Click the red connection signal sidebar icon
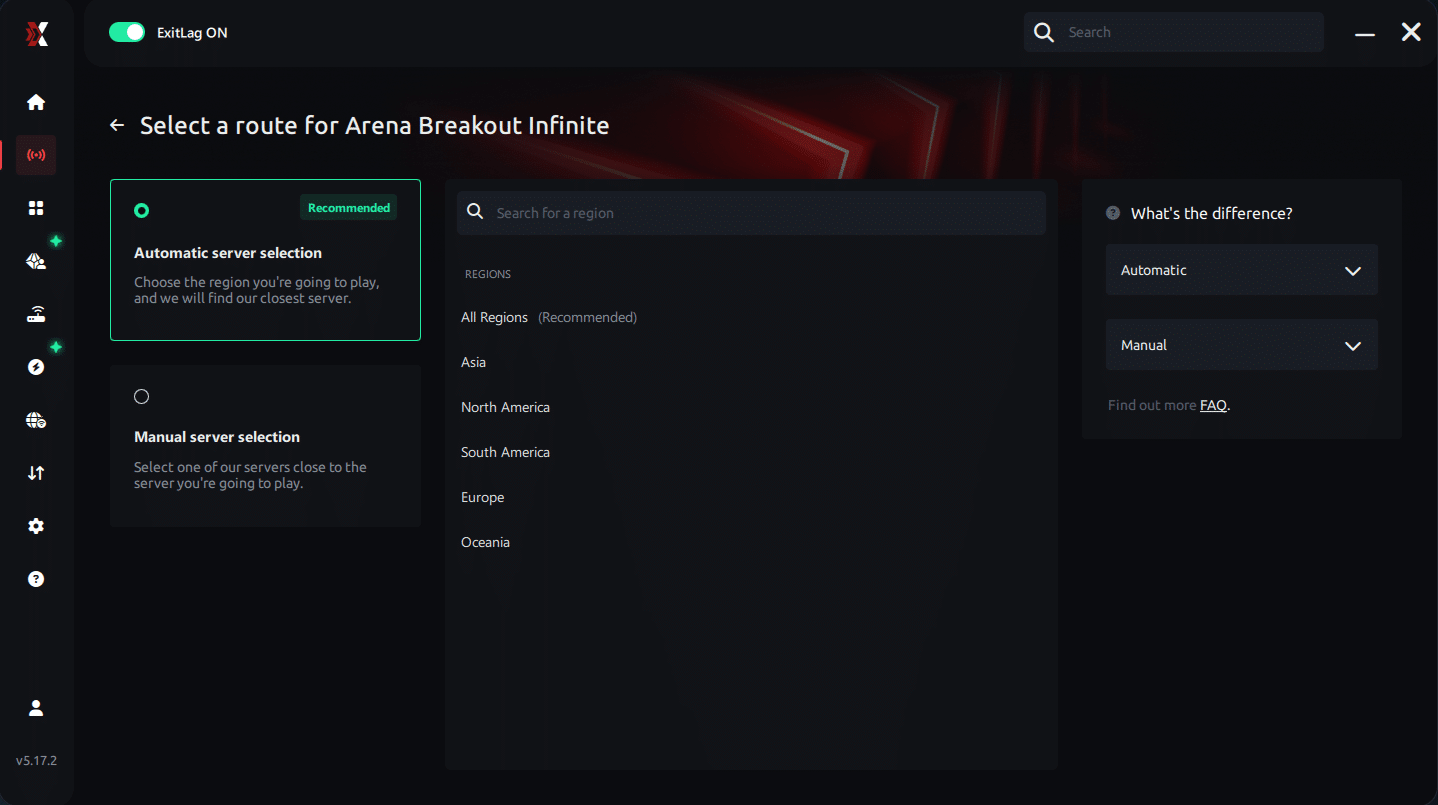 coord(36,155)
